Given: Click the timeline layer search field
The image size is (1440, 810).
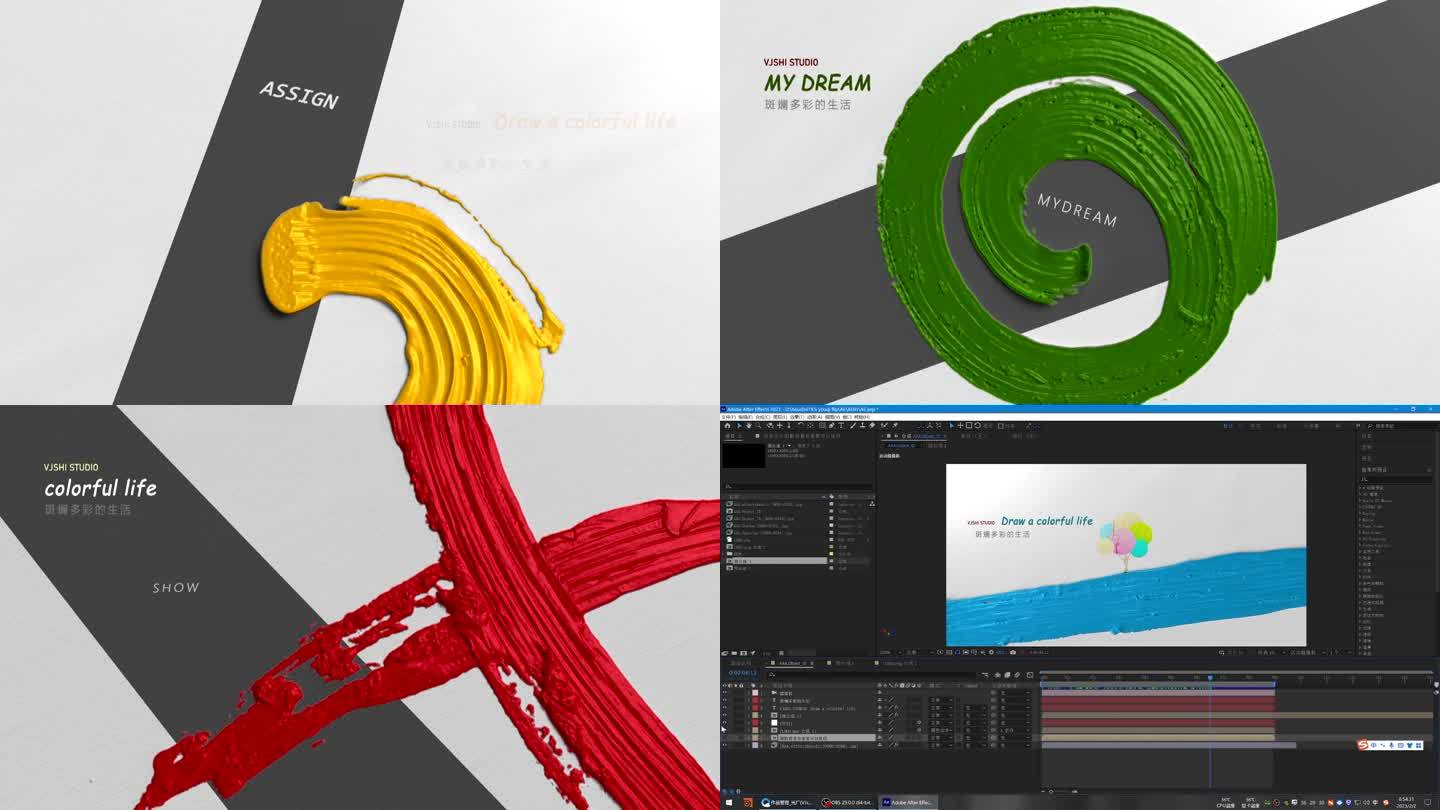Looking at the screenshot, I should coord(870,675).
